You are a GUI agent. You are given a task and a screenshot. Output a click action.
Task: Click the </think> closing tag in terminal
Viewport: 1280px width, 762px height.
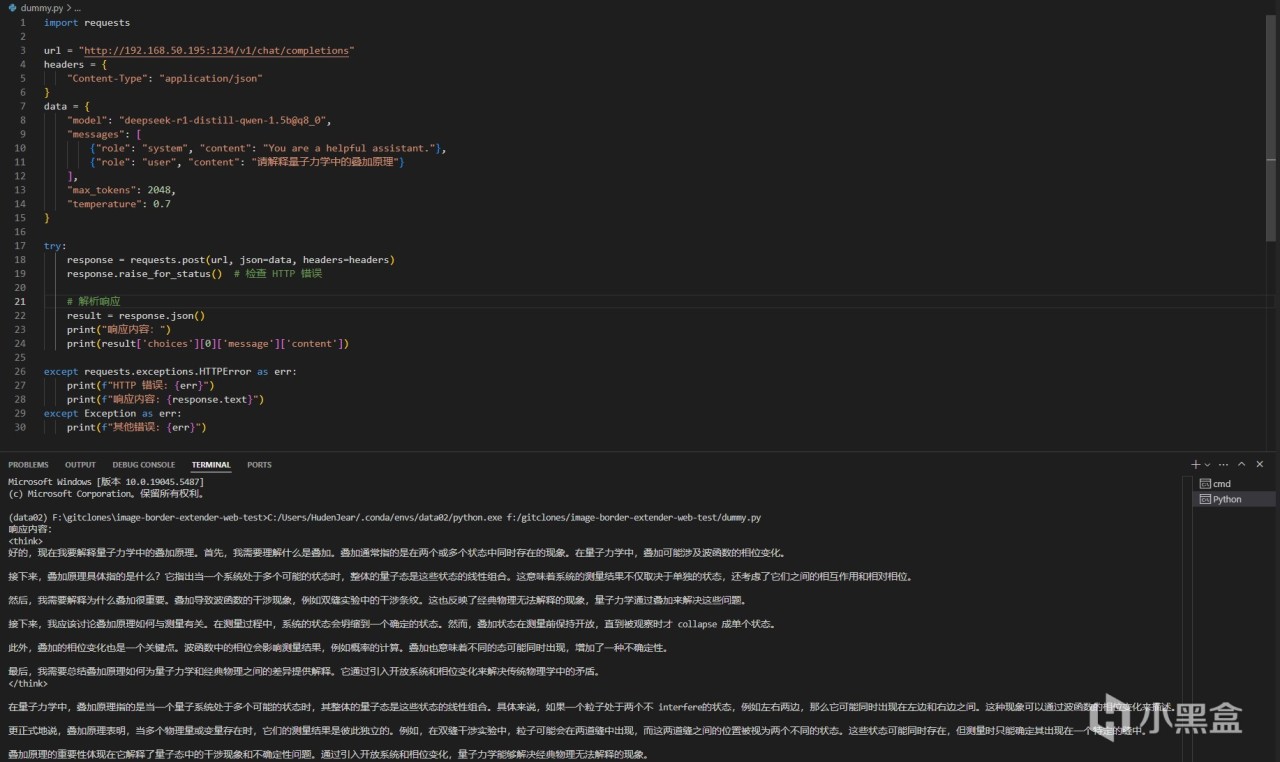click(28, 684)
